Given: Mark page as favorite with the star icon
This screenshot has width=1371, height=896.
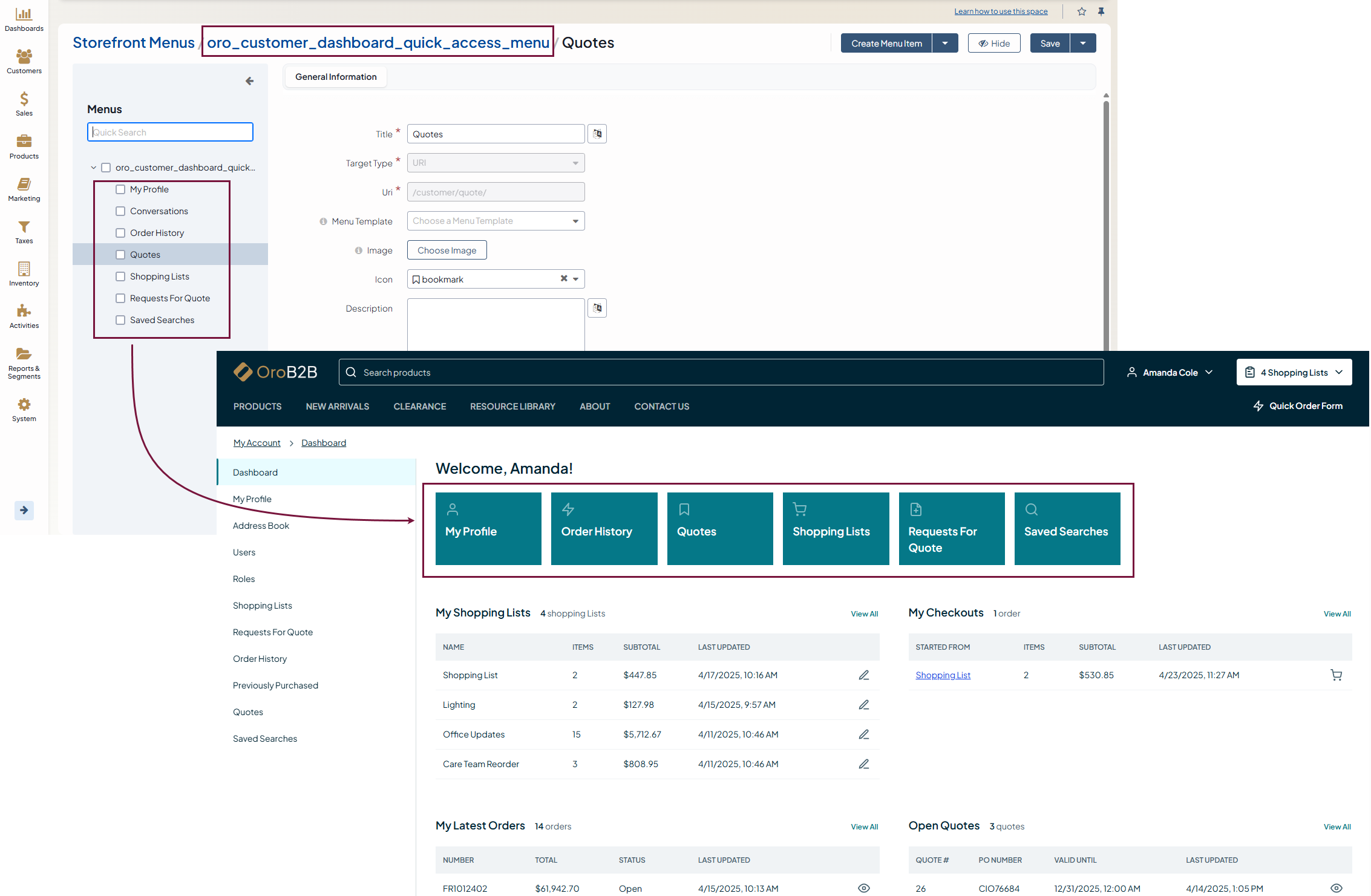Looking at the screenshot, I should click(1082, 11).
